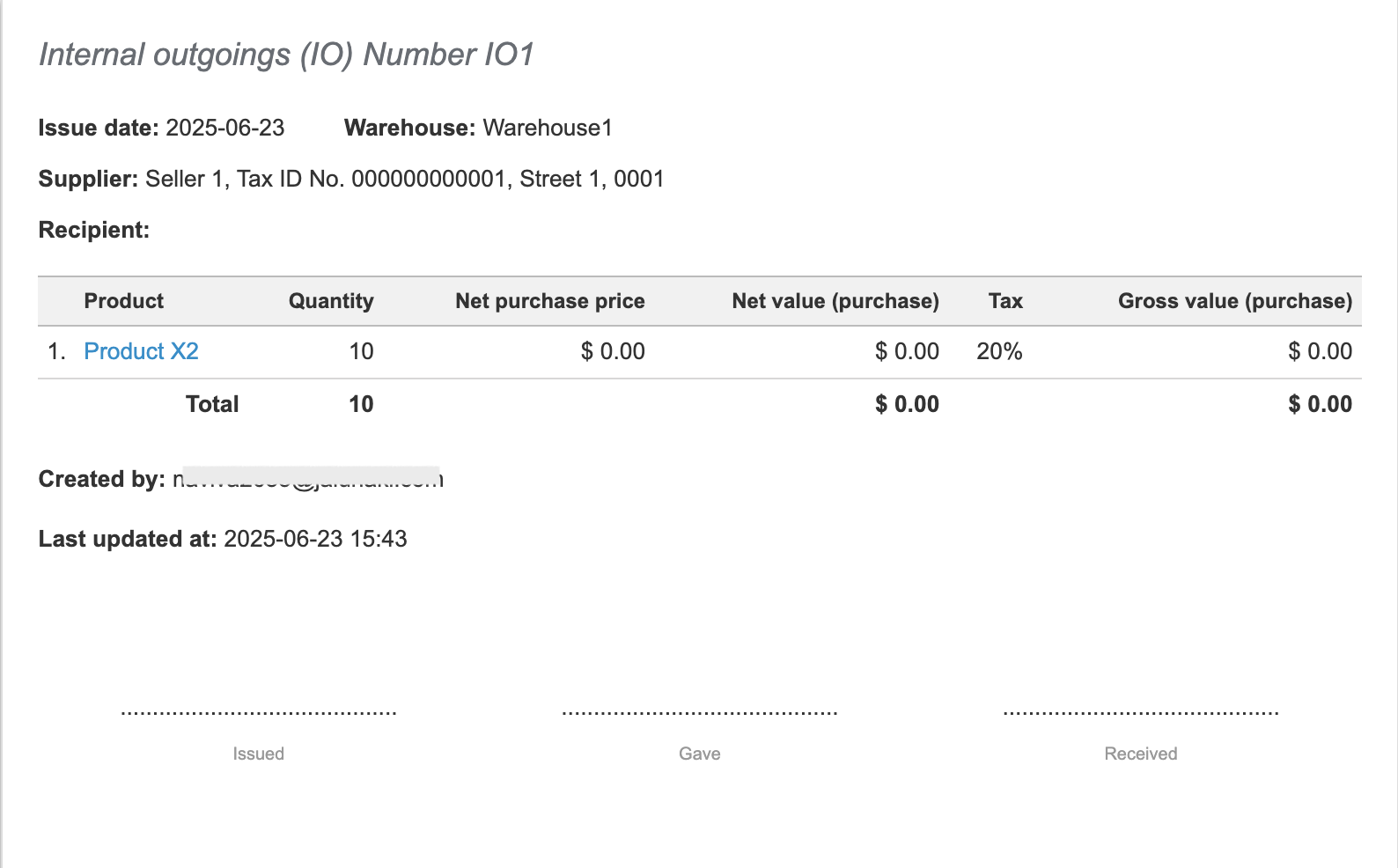Click the Tax column header
The height and width of the screenshot is (868, 1398).
[x=1005, y=301]
